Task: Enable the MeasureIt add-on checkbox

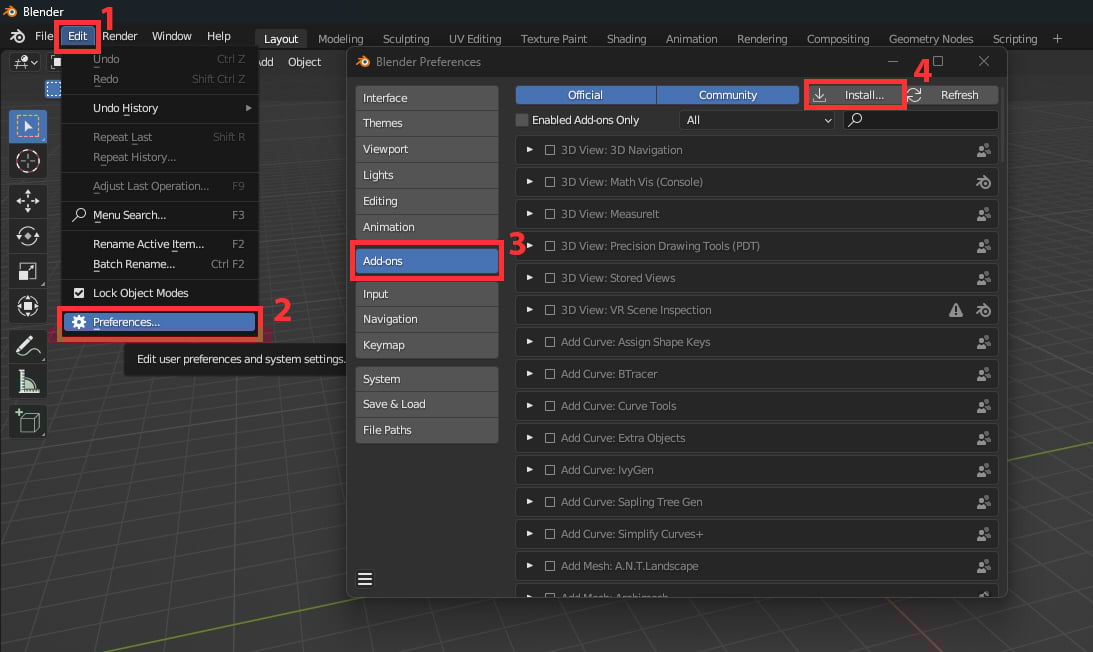Action: pos(550,214)
